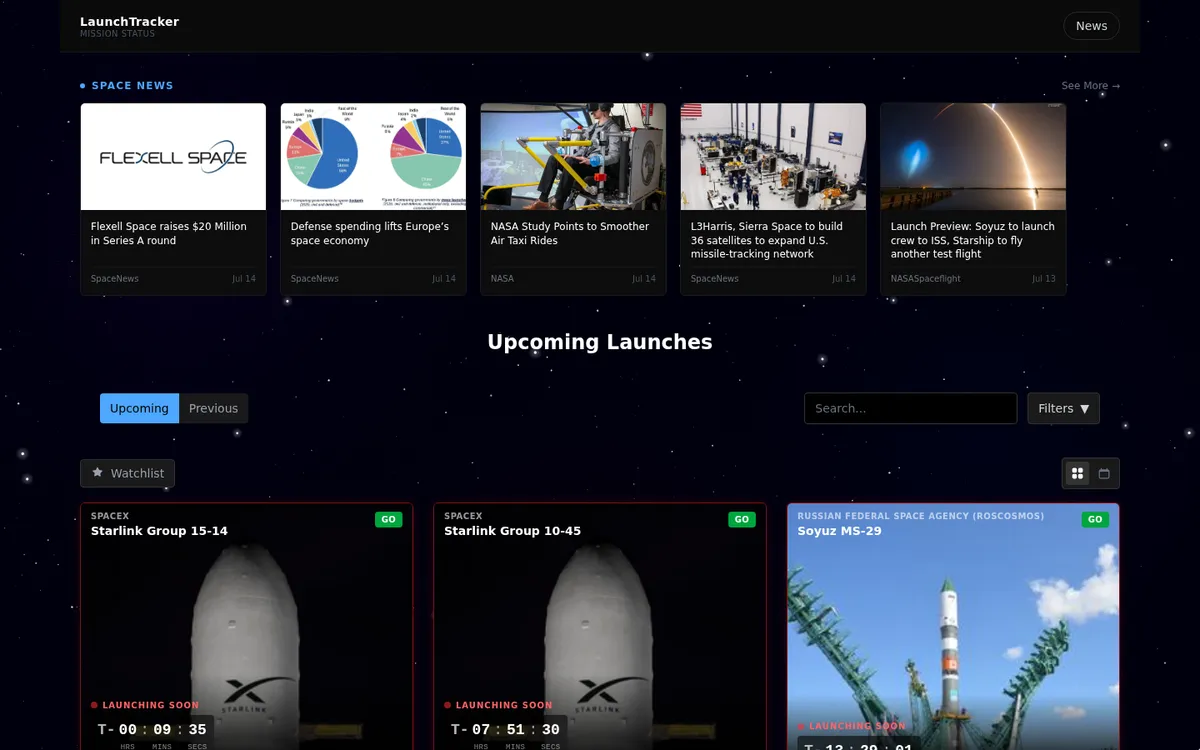
Task: Click Jul 13 date on Launch Preview card
Action: coord(1043,279)
